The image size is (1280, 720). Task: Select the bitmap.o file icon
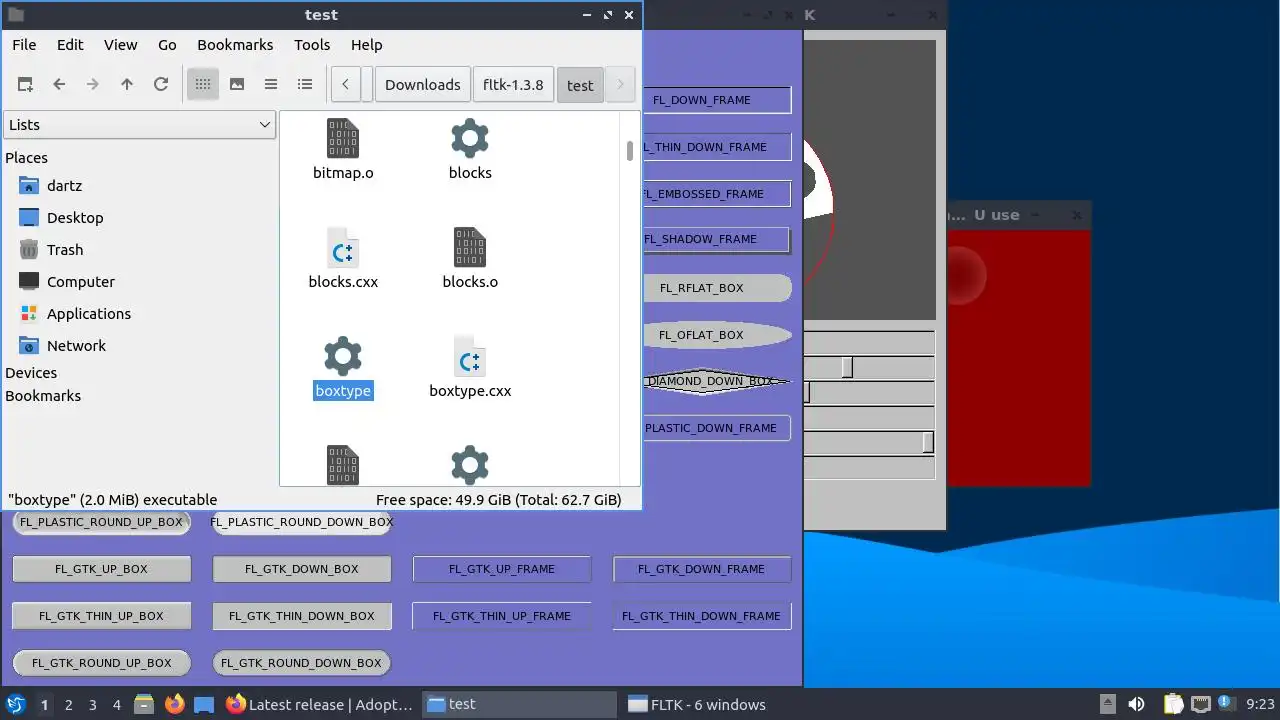pyautogui.click(x=343, y=138)
